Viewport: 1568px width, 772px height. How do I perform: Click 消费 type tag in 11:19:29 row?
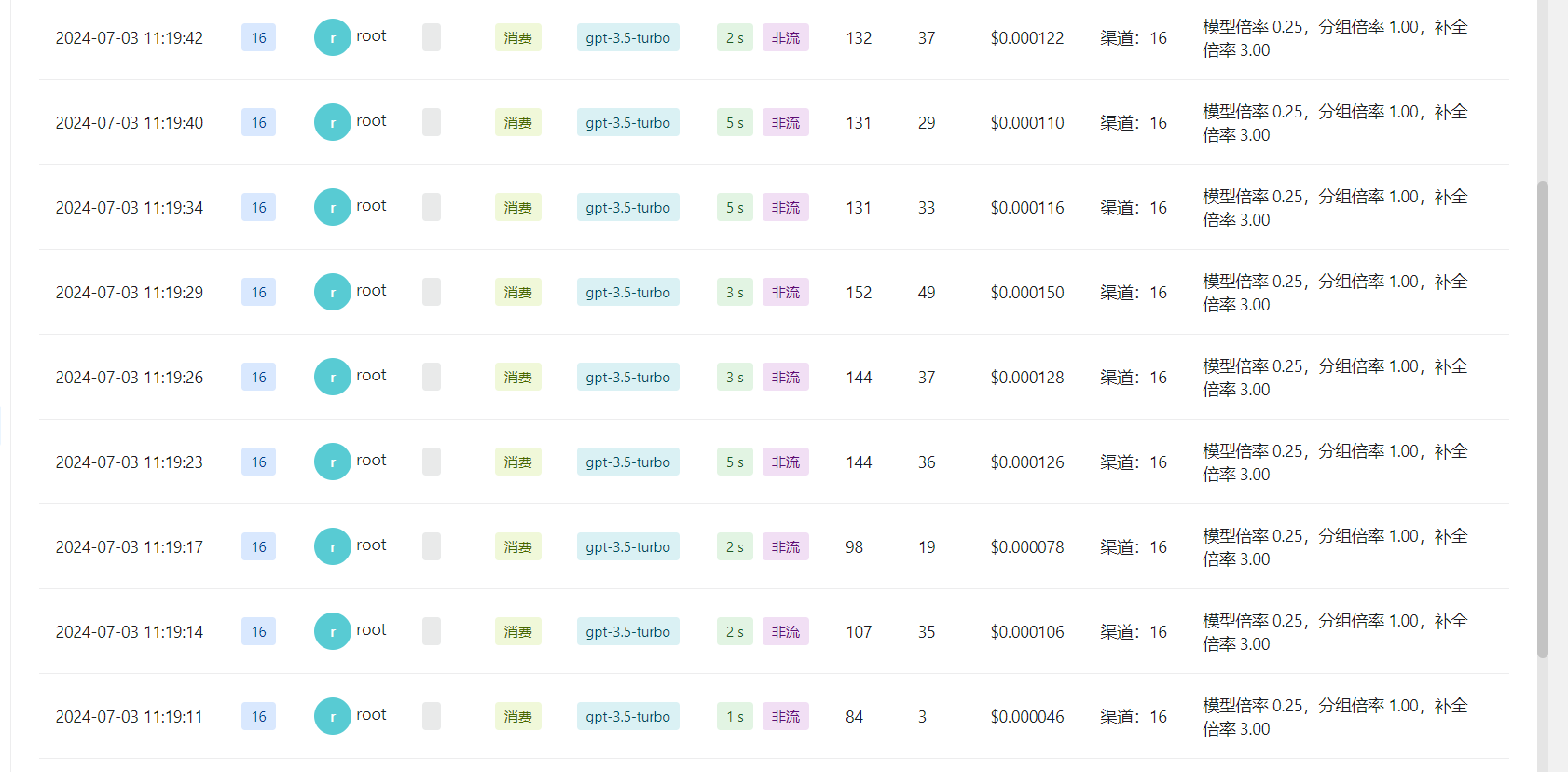coord(517,292)
